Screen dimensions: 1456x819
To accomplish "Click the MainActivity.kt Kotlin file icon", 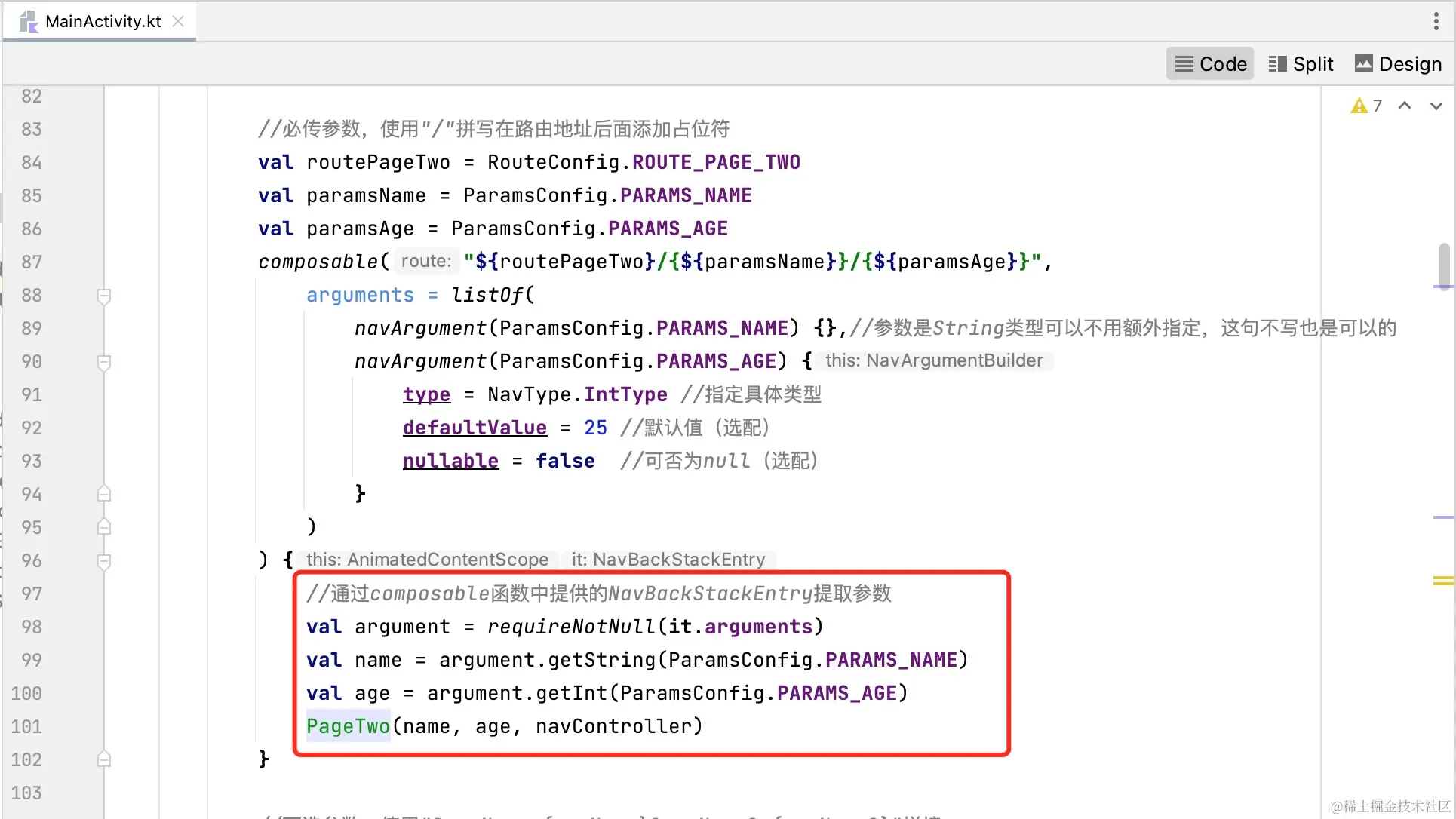I will pos(29,22).
